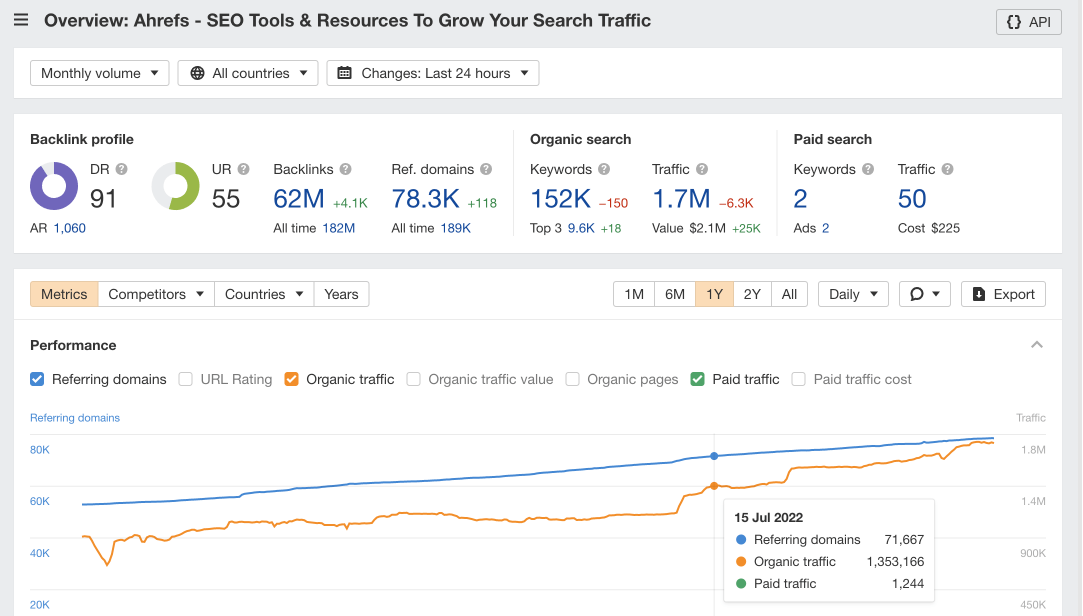Viewport: 1083px width, 616px height.
Task: Click the DR help question icon
Action: [x=122, y=169]
